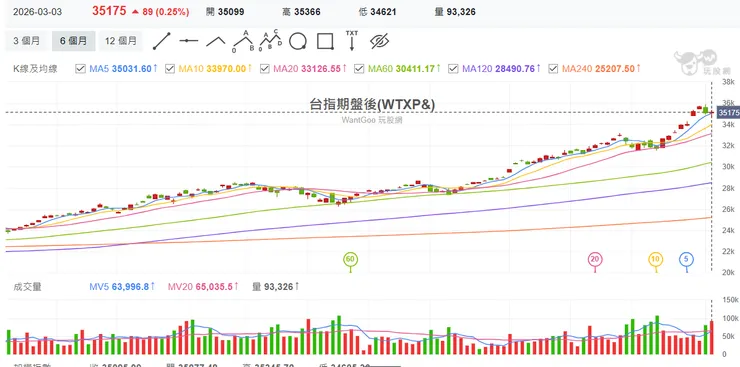
Task: Click the date 2026-03-03 text
Action: point(37,12)
